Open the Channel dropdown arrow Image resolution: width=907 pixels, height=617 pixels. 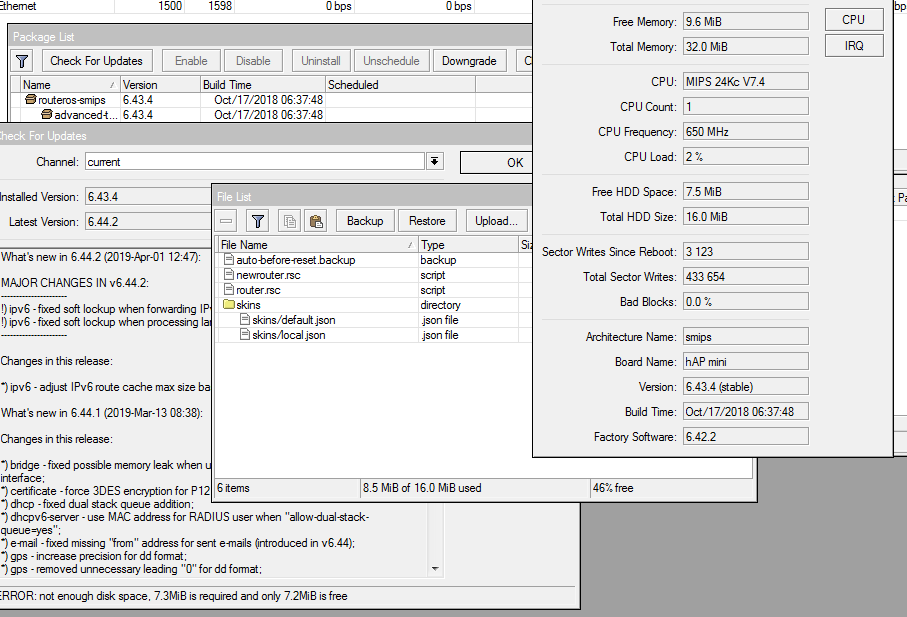[435, 162]
